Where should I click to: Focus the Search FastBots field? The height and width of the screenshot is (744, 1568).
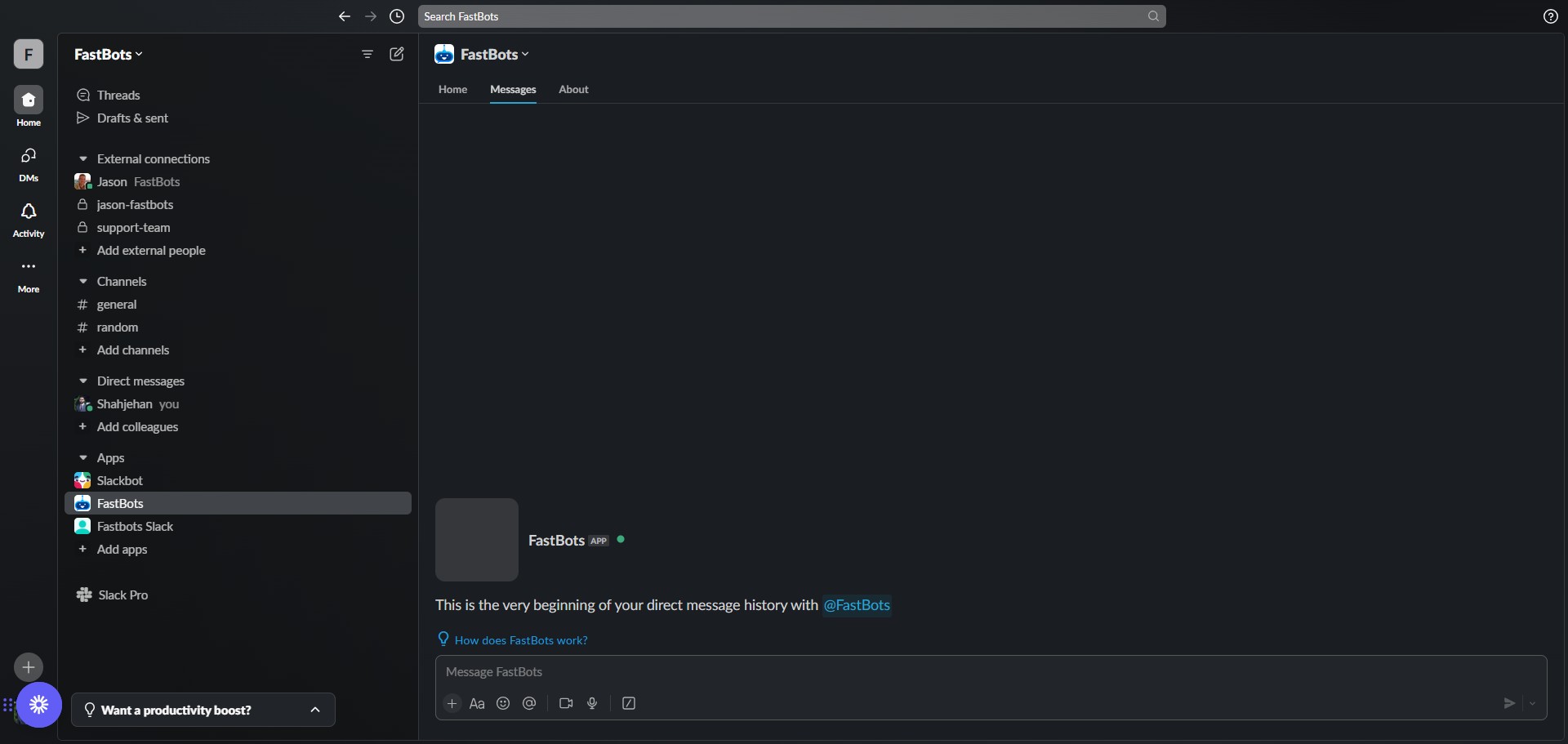(x=791, y=16)
